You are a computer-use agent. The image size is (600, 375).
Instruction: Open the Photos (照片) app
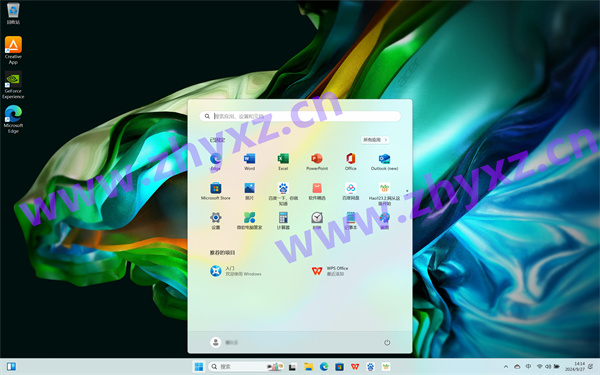[249, 191]
